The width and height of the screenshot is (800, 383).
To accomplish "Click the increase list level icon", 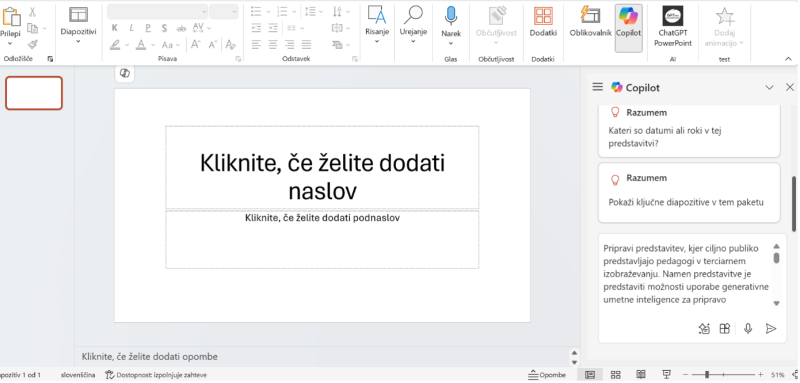I will pos(273,28).
